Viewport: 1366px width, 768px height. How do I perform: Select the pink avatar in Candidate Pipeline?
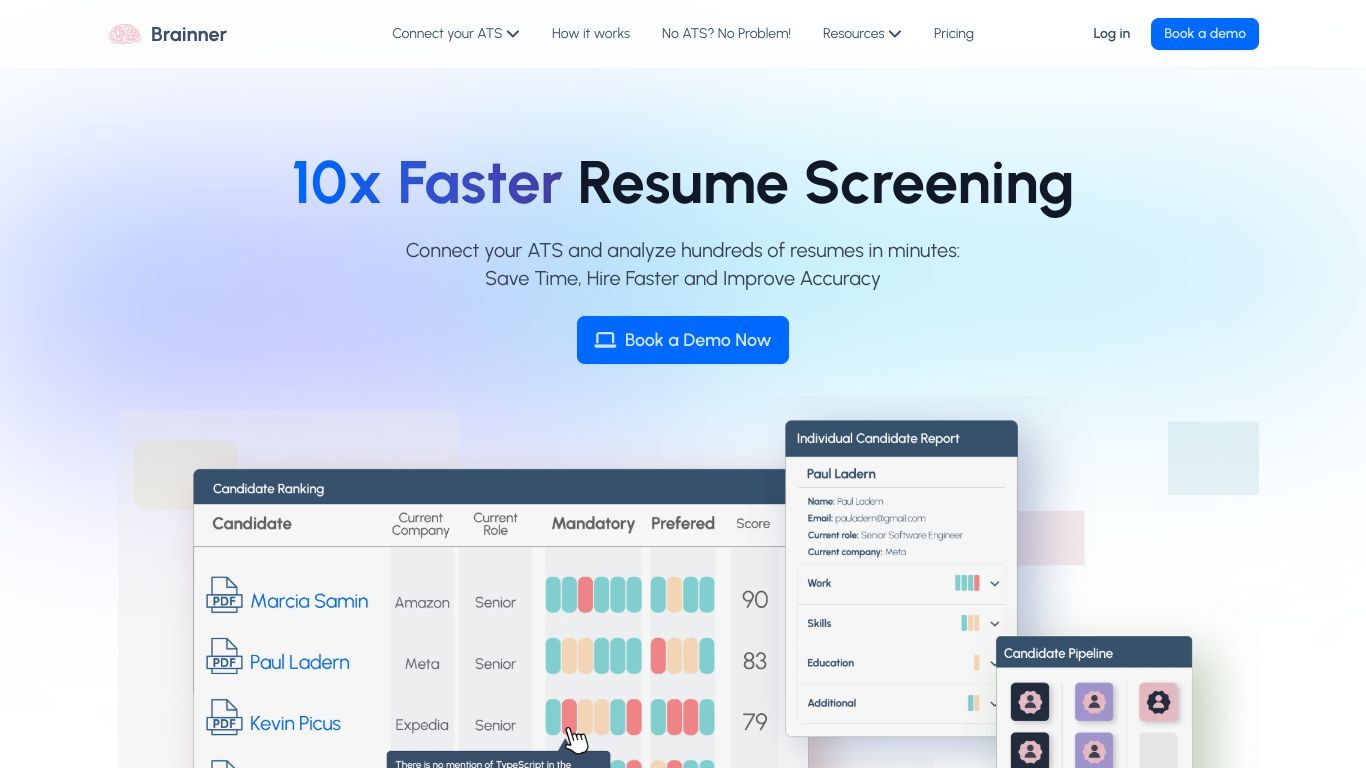1158,702
